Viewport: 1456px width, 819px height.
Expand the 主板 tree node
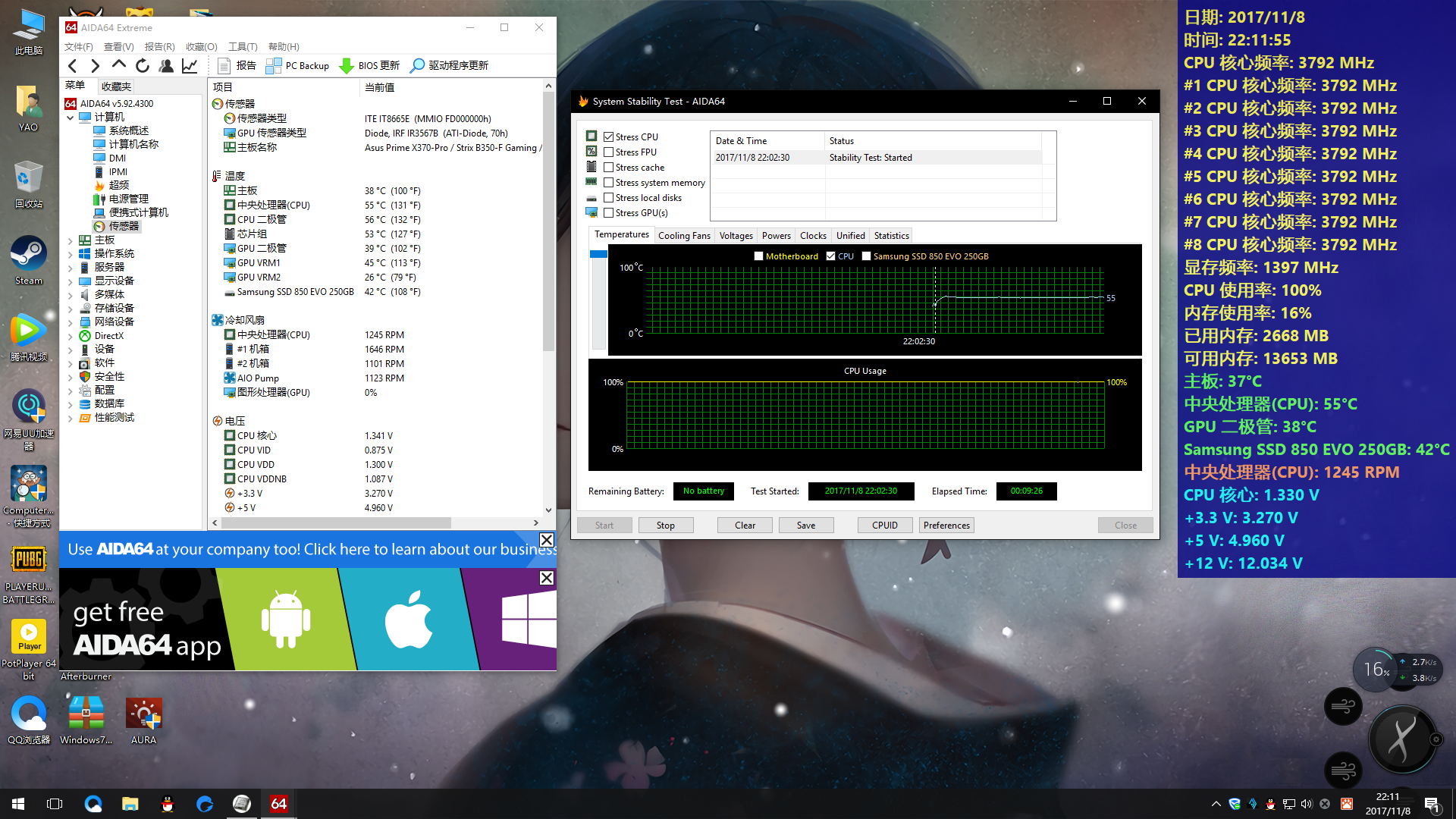click(71, 240)
